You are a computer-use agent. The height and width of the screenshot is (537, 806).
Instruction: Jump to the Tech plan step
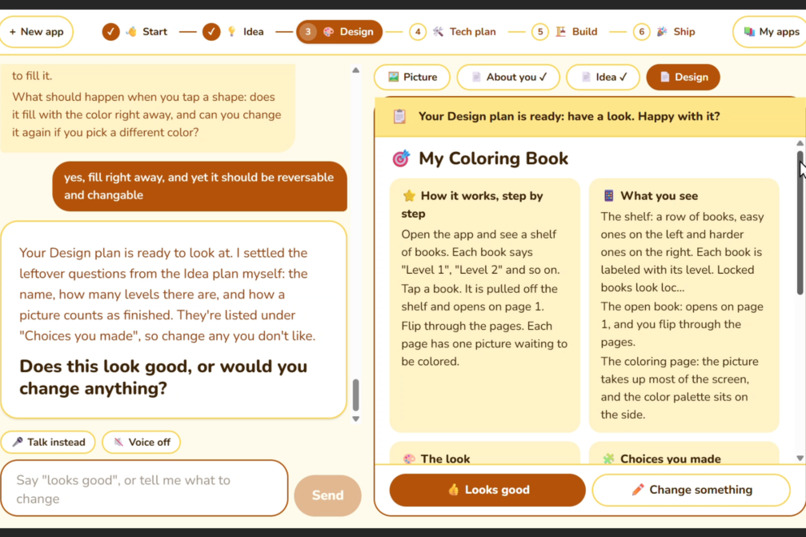coord(452,32)
